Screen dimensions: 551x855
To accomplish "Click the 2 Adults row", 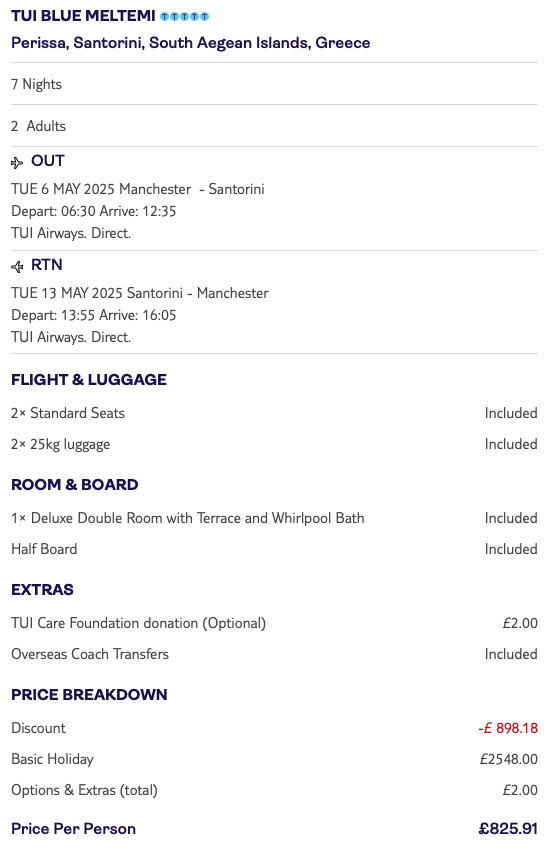I will (x=274, y=126).
